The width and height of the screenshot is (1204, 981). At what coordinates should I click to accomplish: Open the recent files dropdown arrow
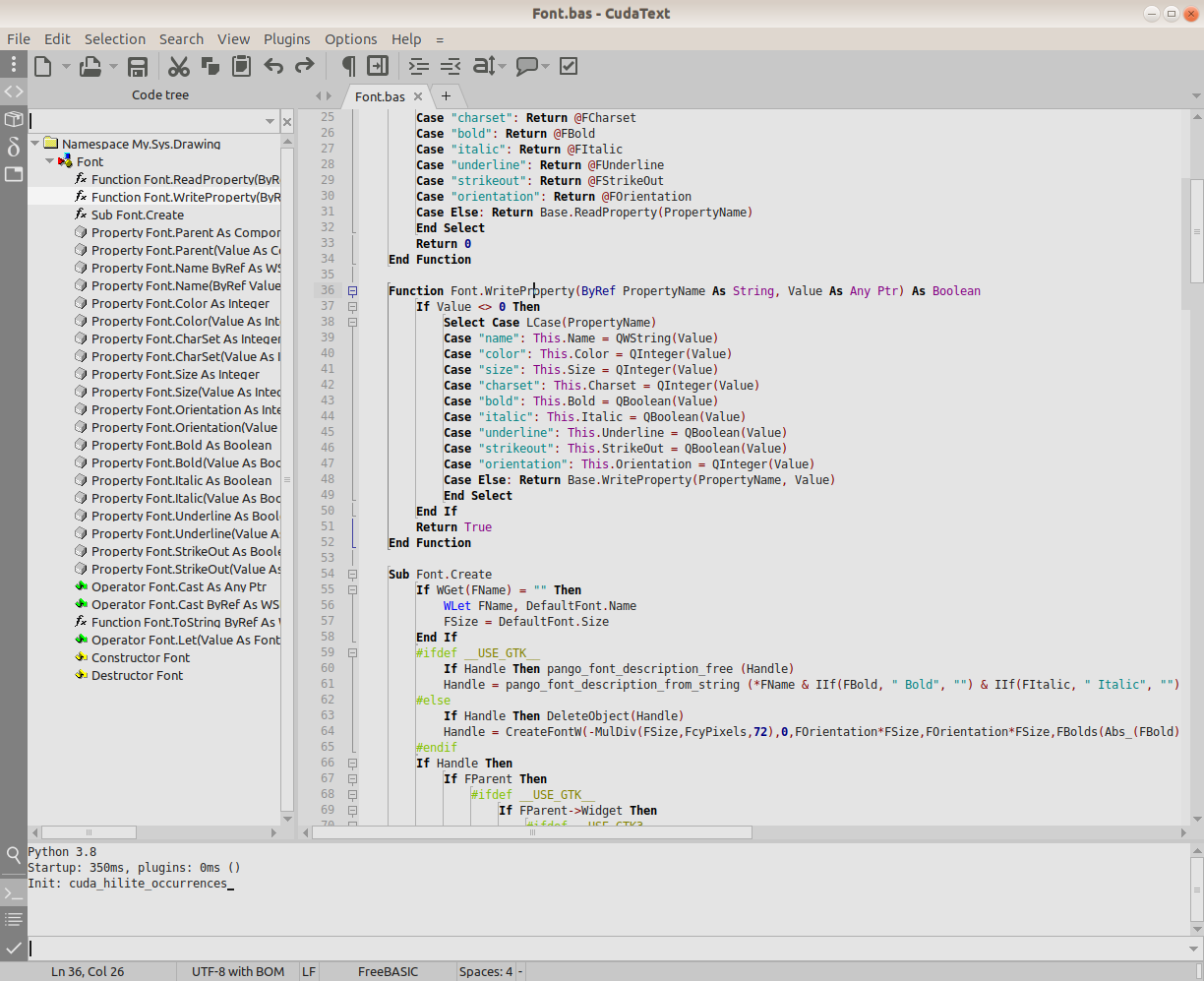click(113, 67)
